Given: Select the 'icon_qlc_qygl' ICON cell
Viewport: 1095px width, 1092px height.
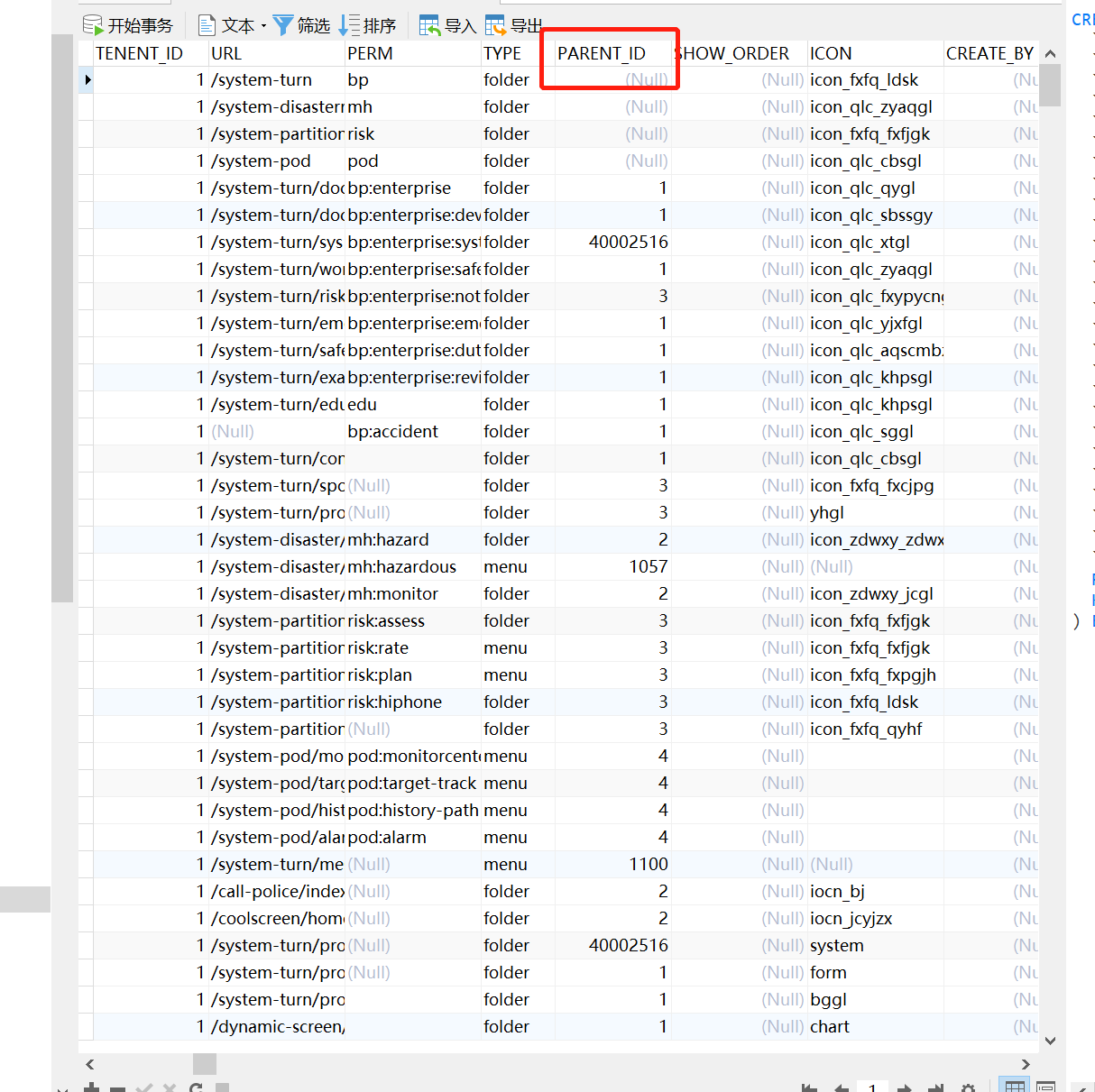Looking at the screenshot, I should tap(876, 188).
